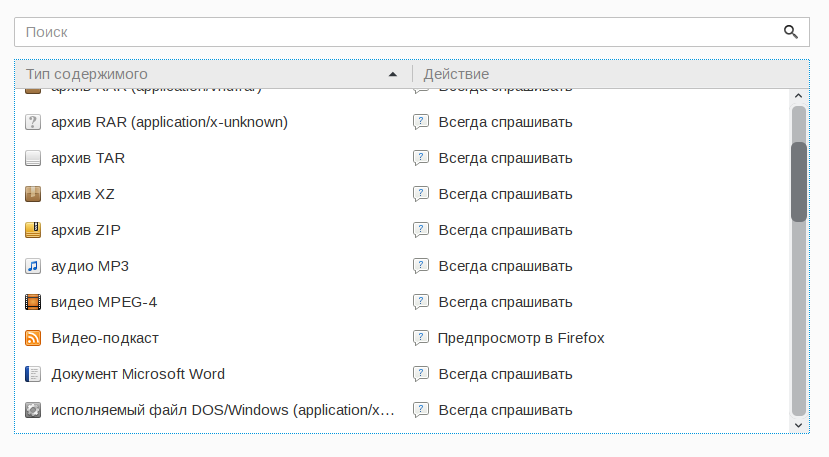The image size is (829, 457).
Task: Open Предпросмотр в Firefox action for Видео-подкаст
Action: [521, 338]
